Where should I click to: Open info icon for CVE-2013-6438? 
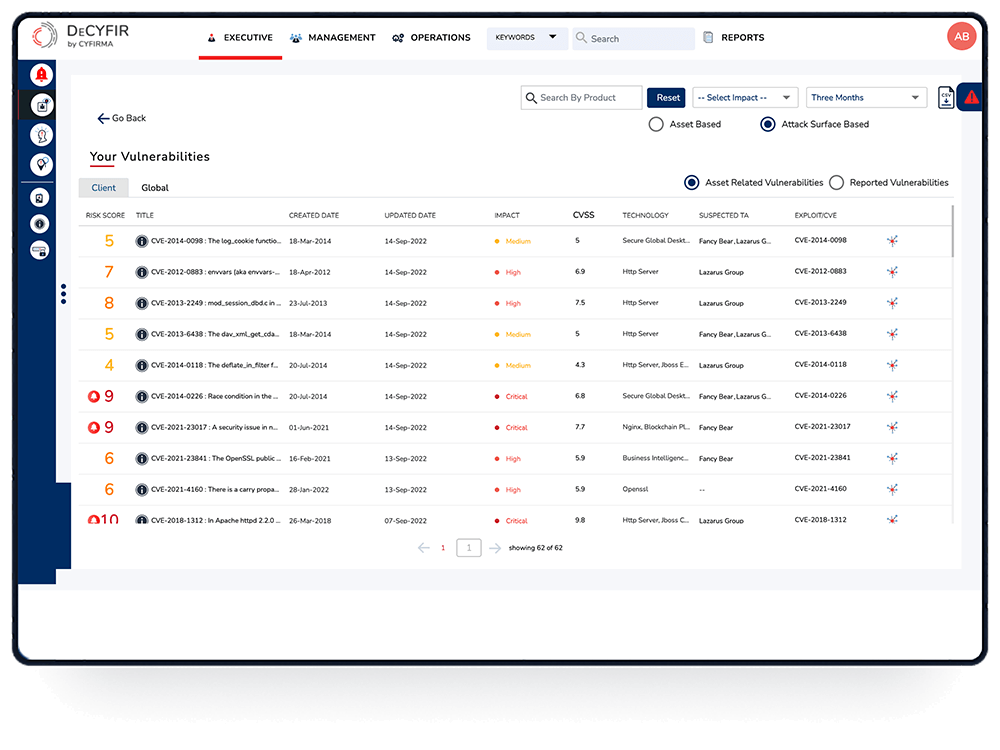pyautogui.click(x=142, y=334)
